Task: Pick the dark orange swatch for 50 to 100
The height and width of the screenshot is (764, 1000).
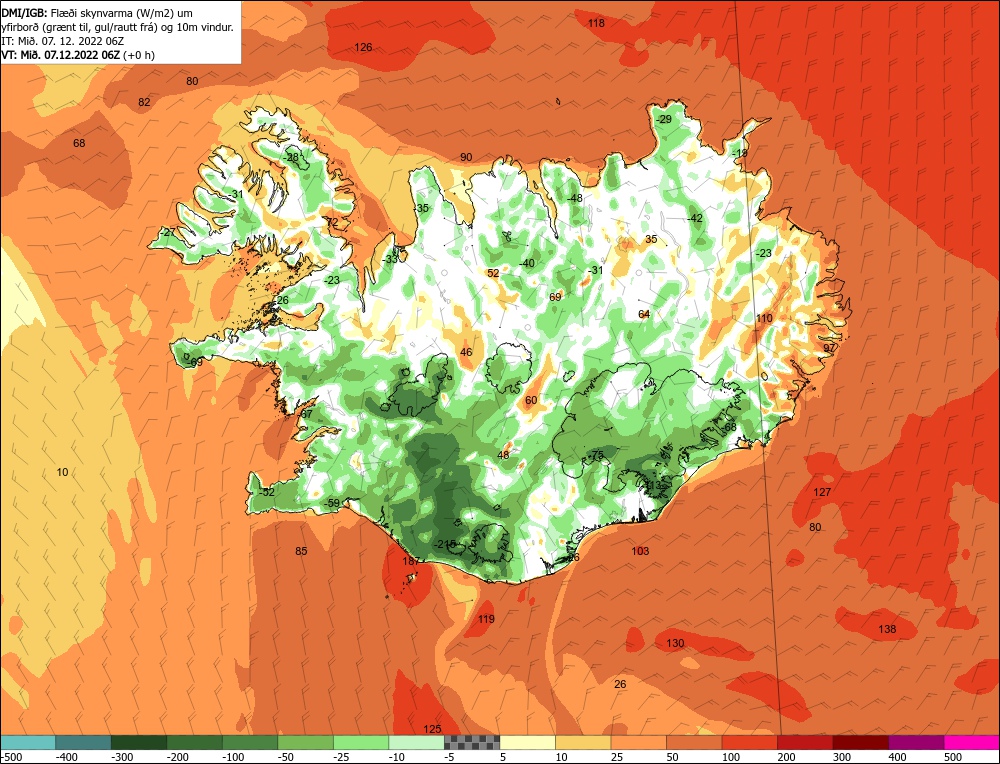Action: click(694, 742)
